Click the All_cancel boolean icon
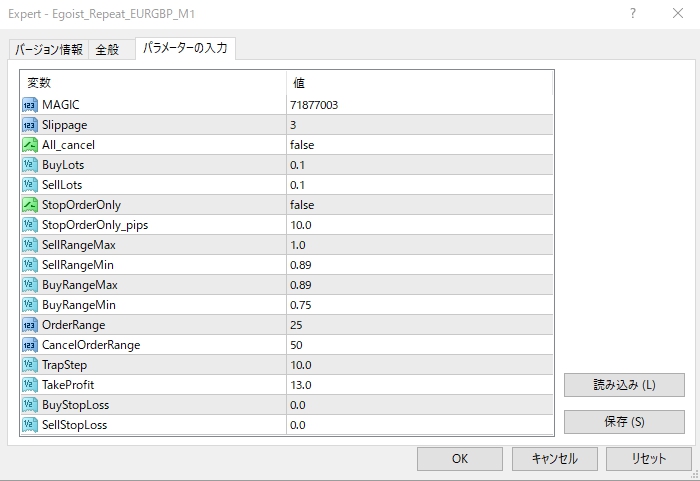The width and height of the screenshot is (700, 481). (x=29, y=145)
